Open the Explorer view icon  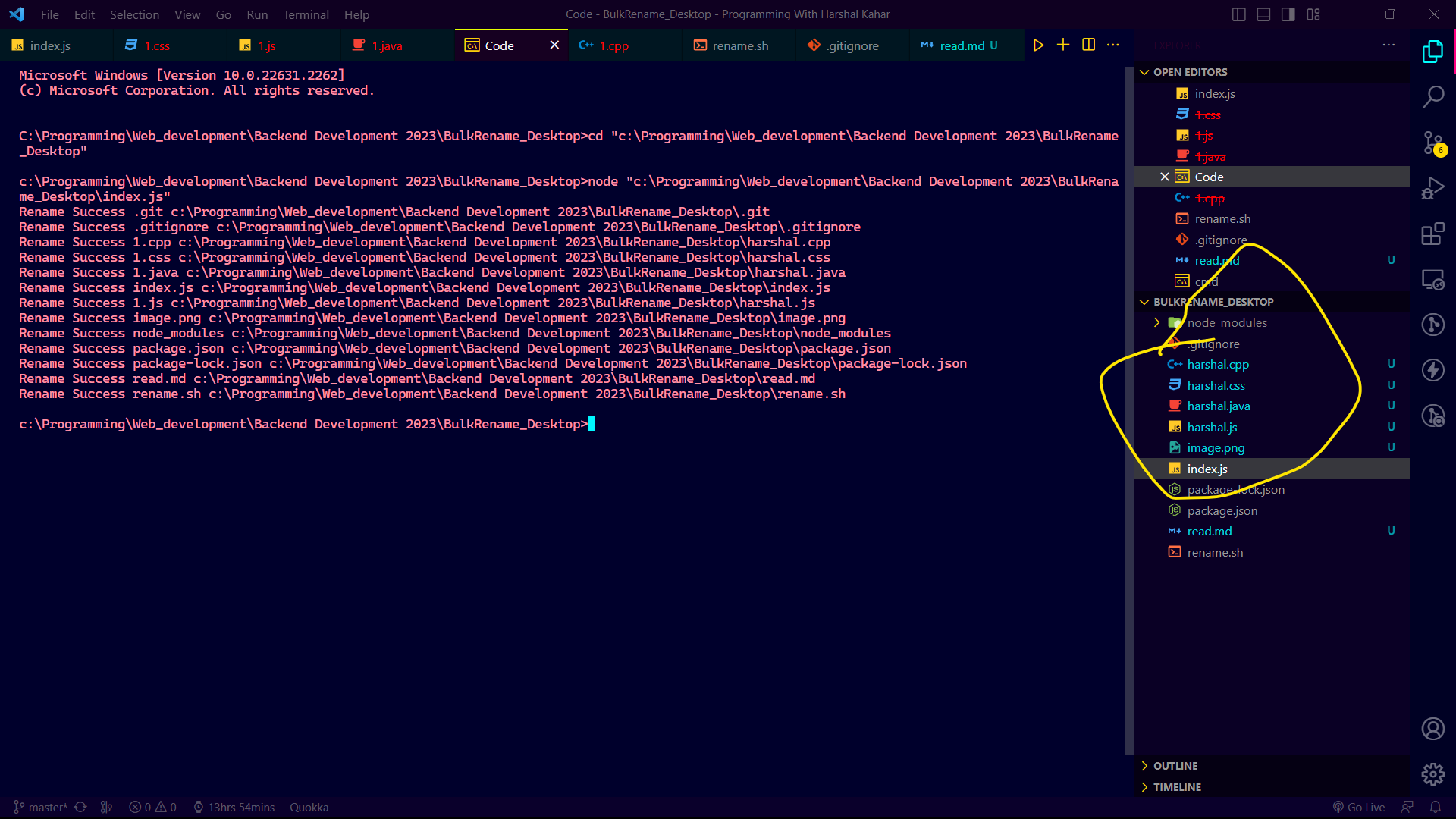click(1432, 52)
